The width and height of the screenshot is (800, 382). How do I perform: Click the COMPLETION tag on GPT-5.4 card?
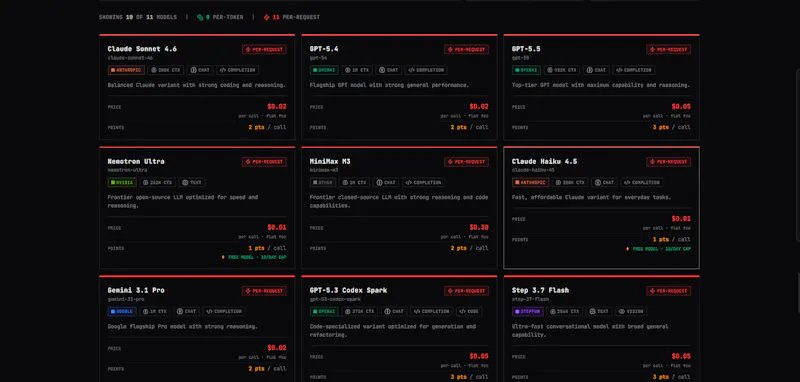pyautogui.click(x=426, y=70)
